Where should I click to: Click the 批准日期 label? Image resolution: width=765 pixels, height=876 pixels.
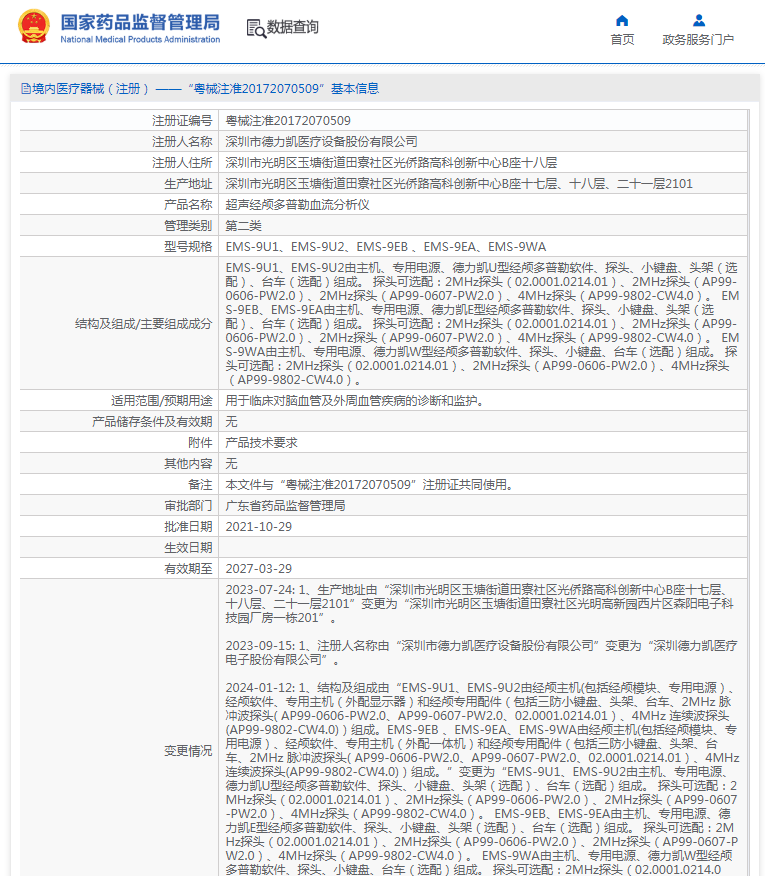point(188,527)
